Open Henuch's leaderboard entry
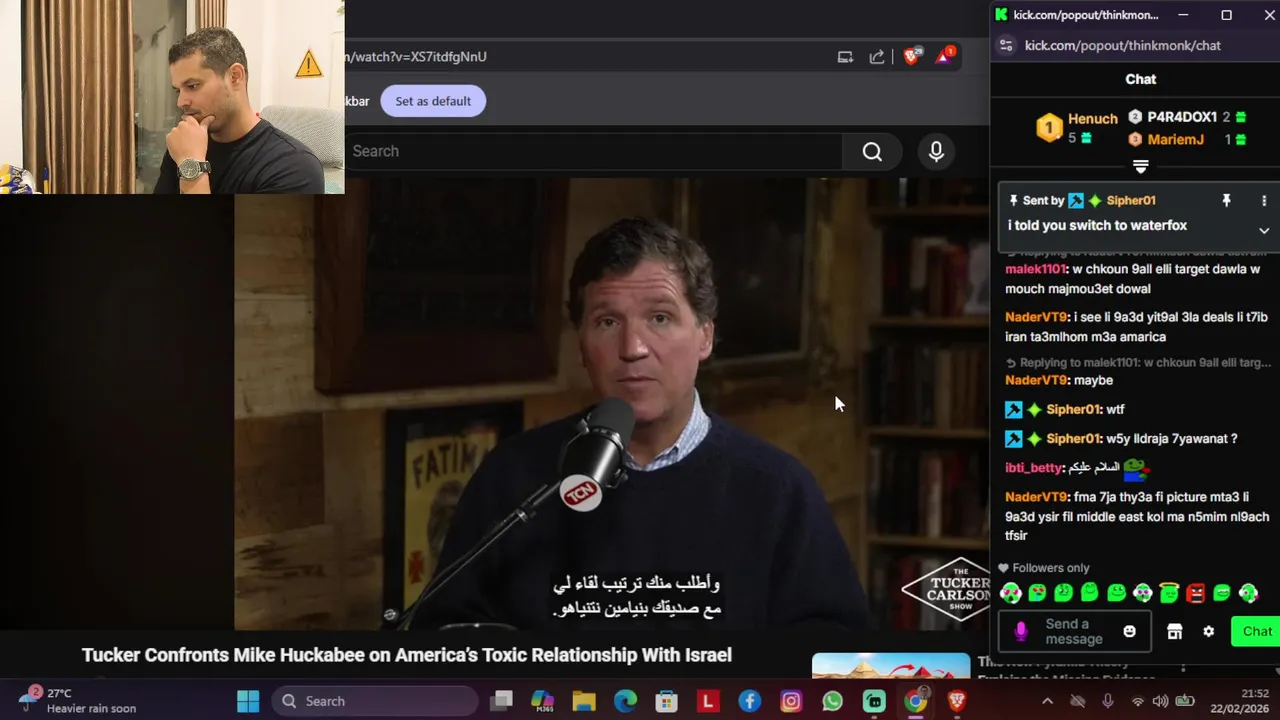Viewport: 1280px width, 720px height. (1077, 128)
